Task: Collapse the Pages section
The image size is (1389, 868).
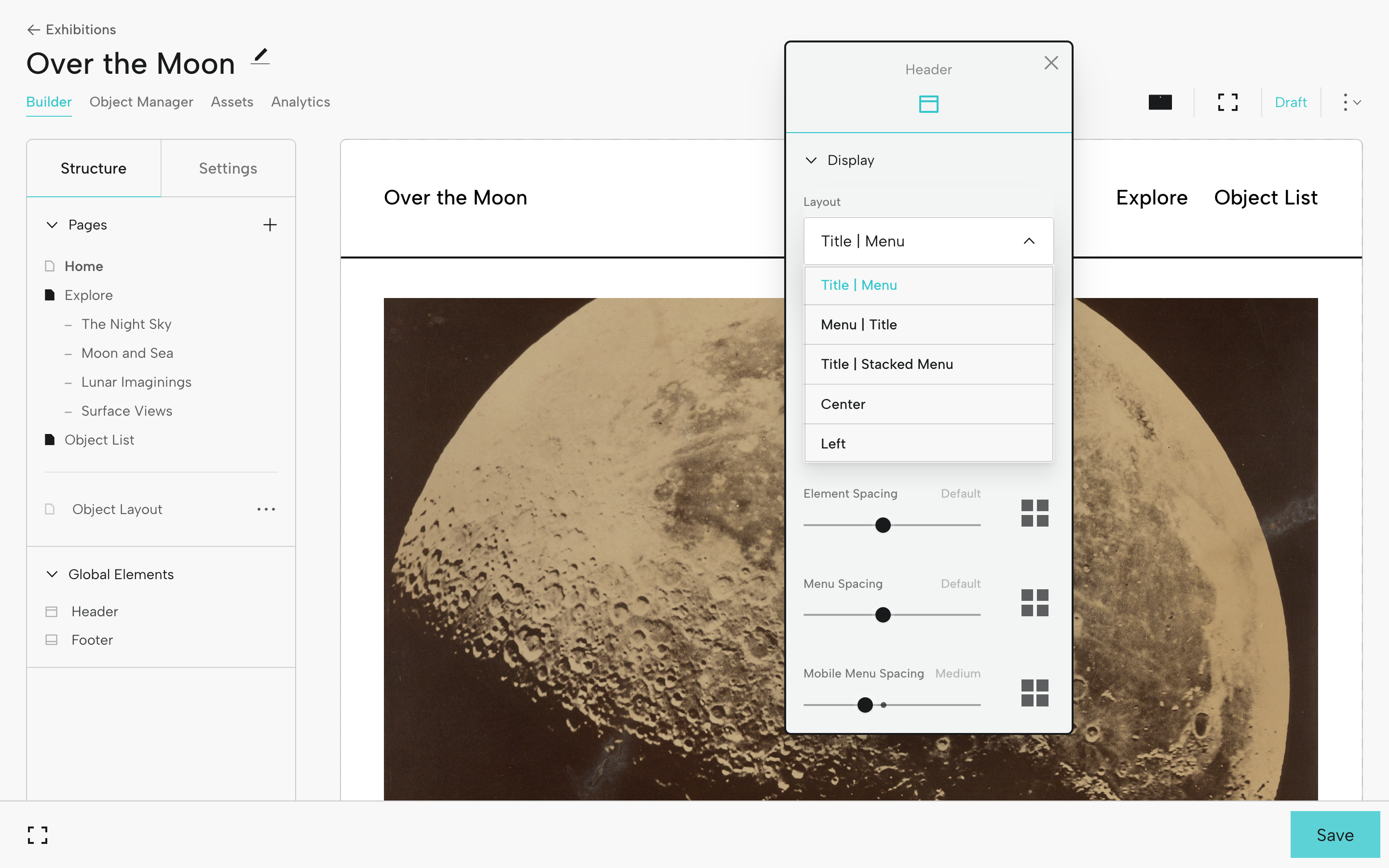Action: tap(52, 224)
